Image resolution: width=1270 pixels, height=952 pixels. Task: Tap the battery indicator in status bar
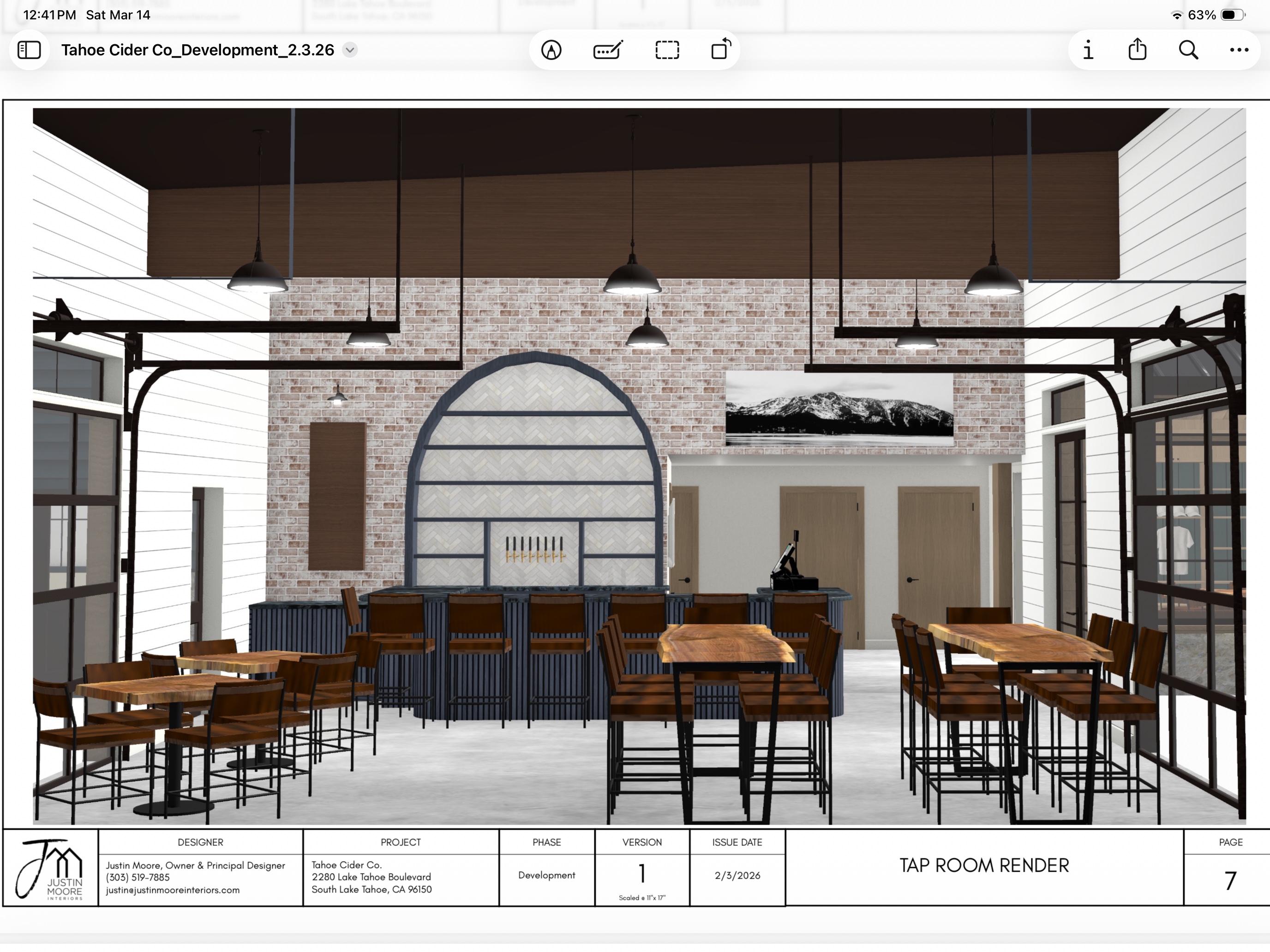coord(1232,15)
